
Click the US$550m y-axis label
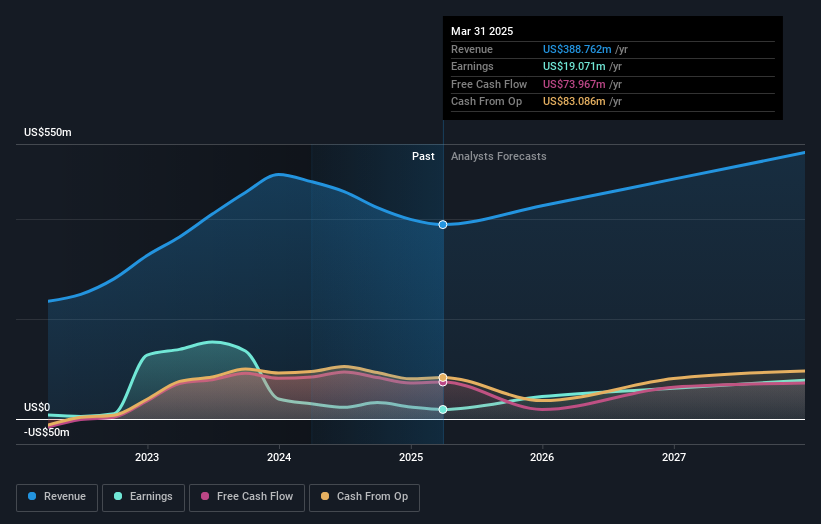pyautogui.click(x=48, y=132)
